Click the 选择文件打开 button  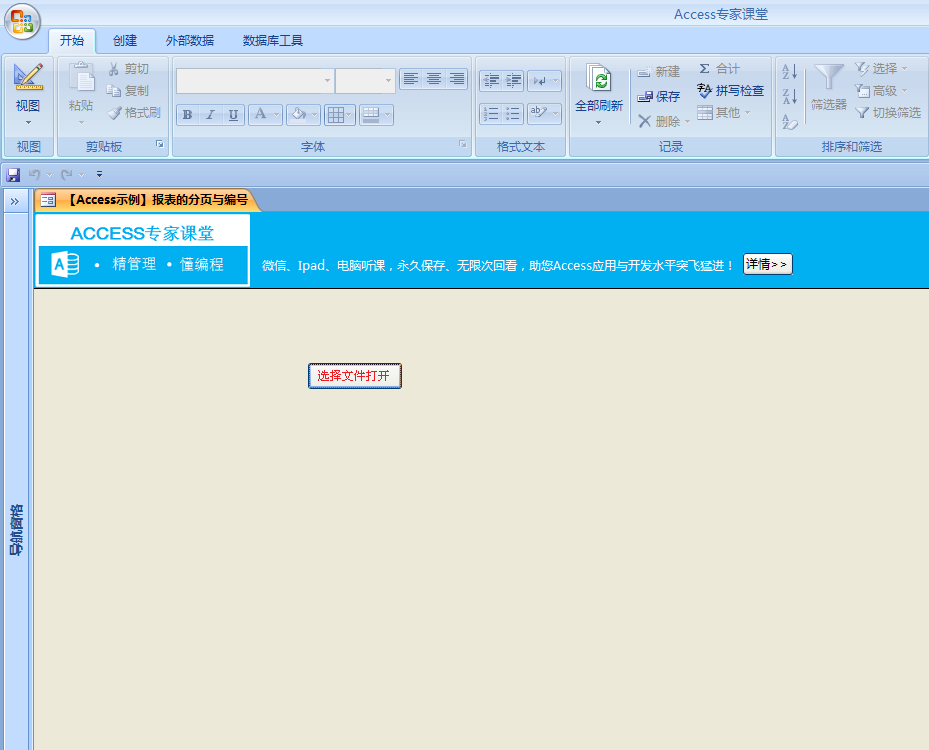click(x=354, y=376)
